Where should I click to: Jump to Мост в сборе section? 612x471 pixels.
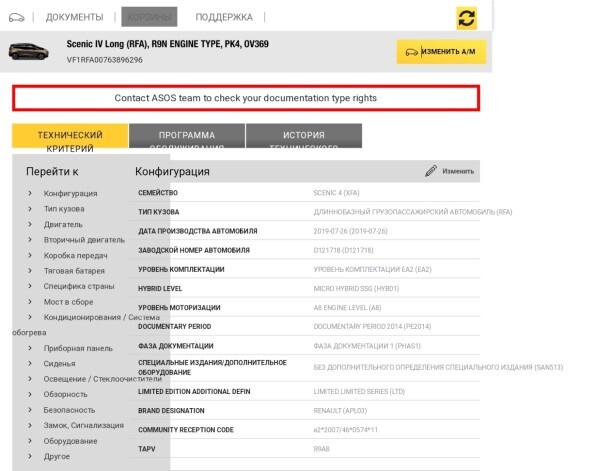(x=68, y=302)
